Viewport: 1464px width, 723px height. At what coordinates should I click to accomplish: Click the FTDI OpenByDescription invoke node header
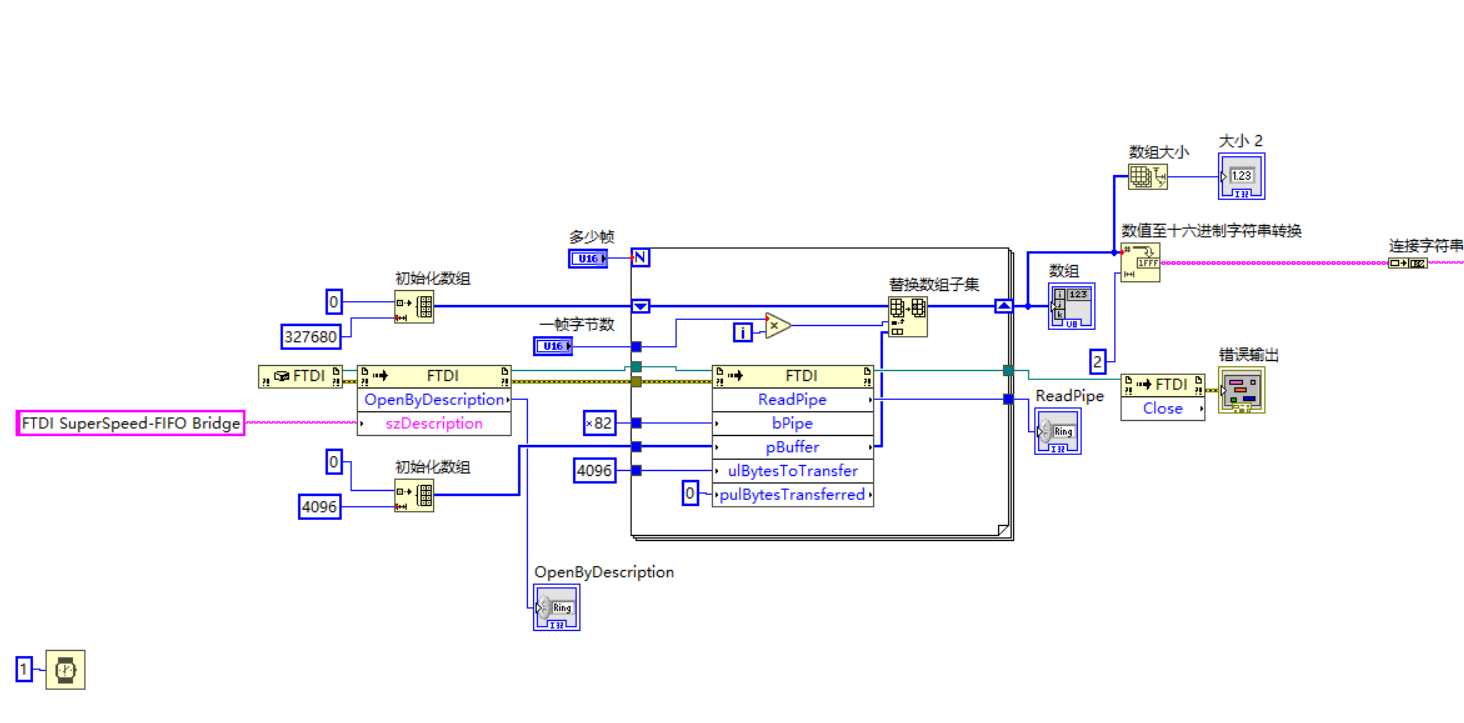point(434,376)
